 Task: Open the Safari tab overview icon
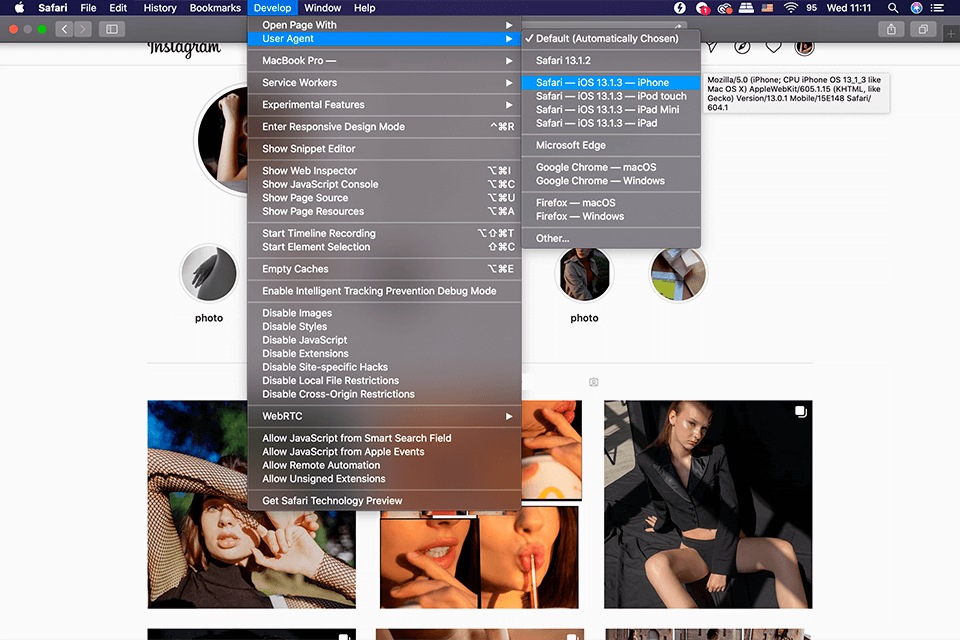(x=924, y=30)
